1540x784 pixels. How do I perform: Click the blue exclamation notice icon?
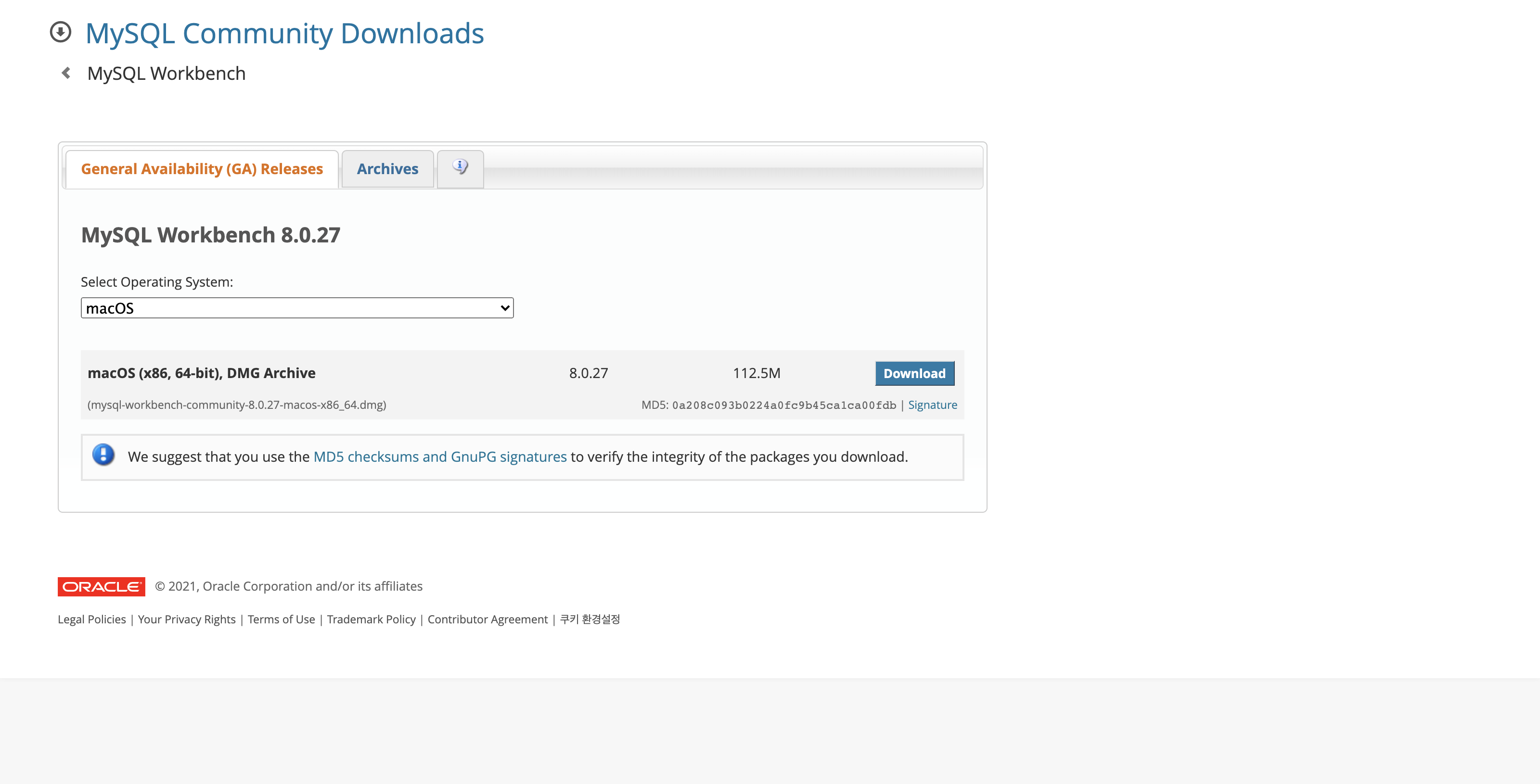point(103,455)
